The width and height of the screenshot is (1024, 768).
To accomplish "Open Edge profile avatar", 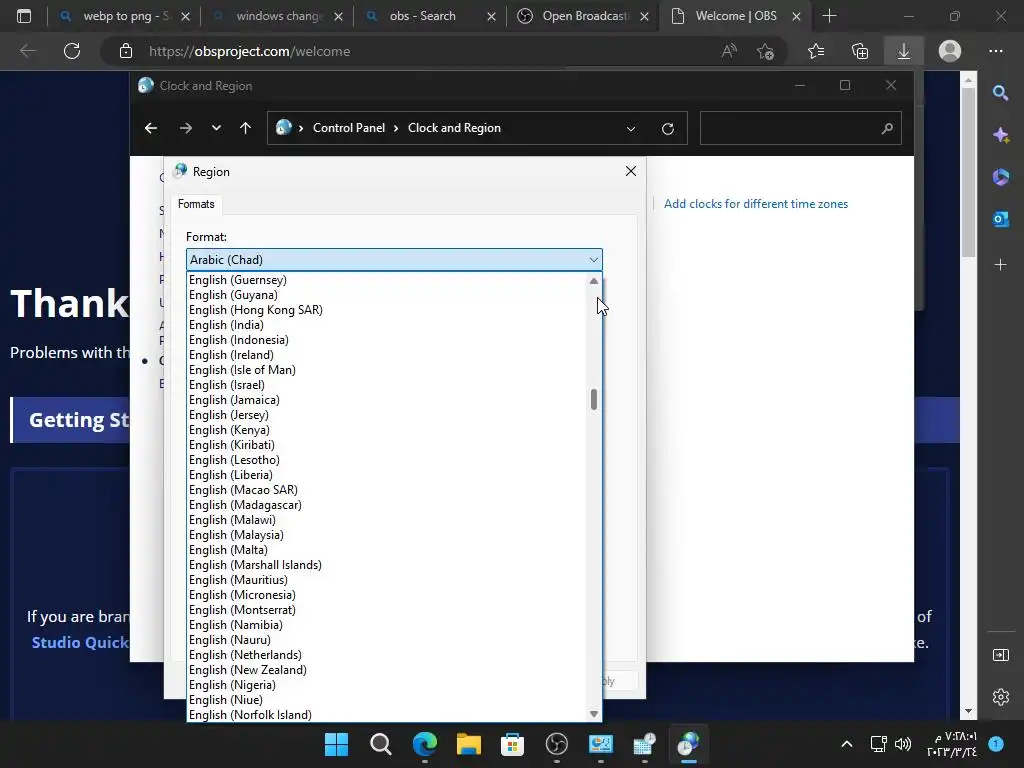I will (x=950, y=51).
